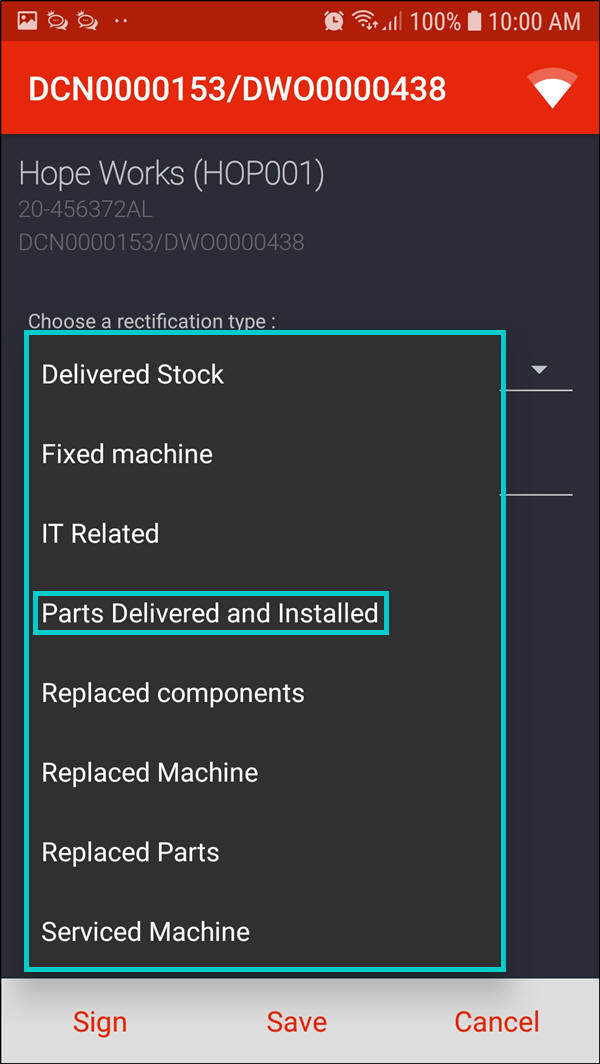This screenshot has width=600, height=1064.
Task: Tap the white Wi-Fi icon in the red header
Action: pos(554,88)
